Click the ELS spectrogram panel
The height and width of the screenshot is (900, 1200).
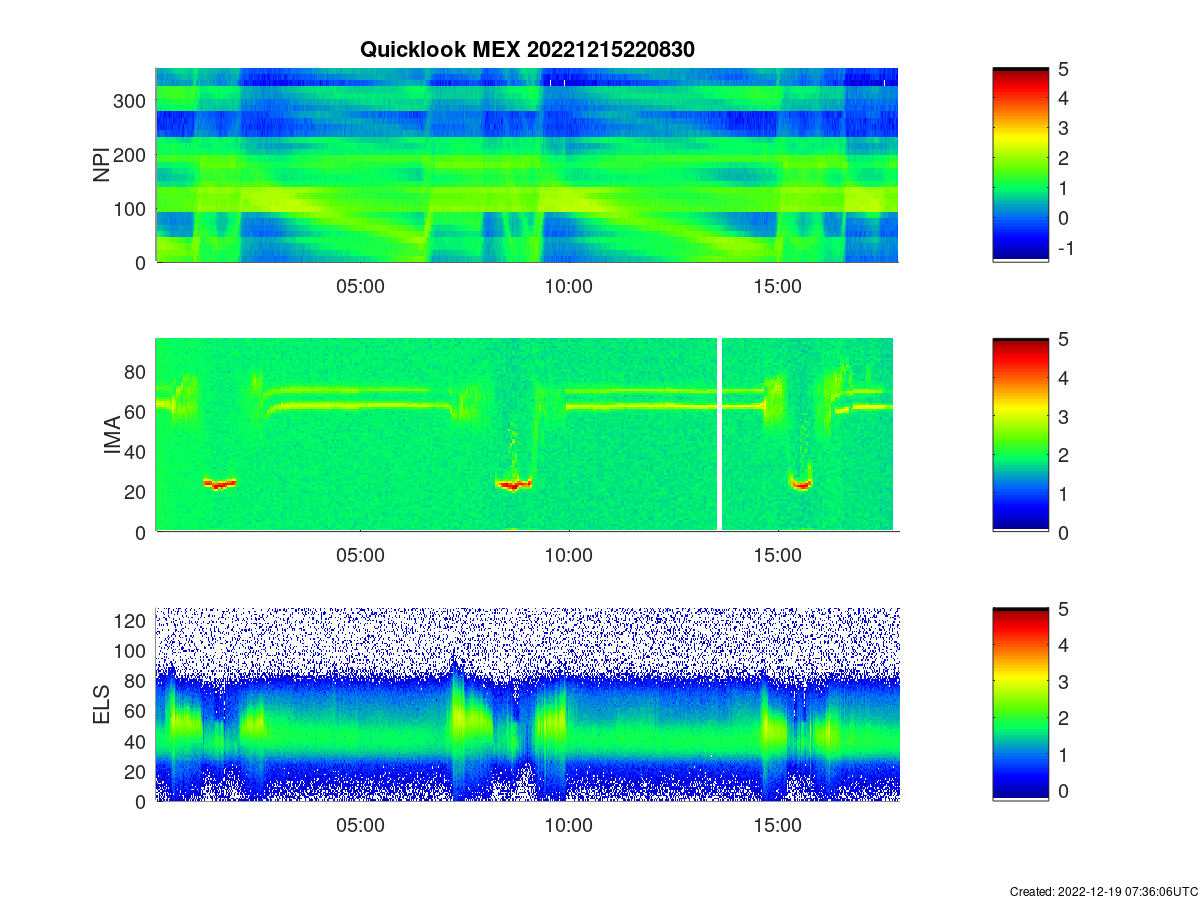pyautogui.click(x=527, y=705)
